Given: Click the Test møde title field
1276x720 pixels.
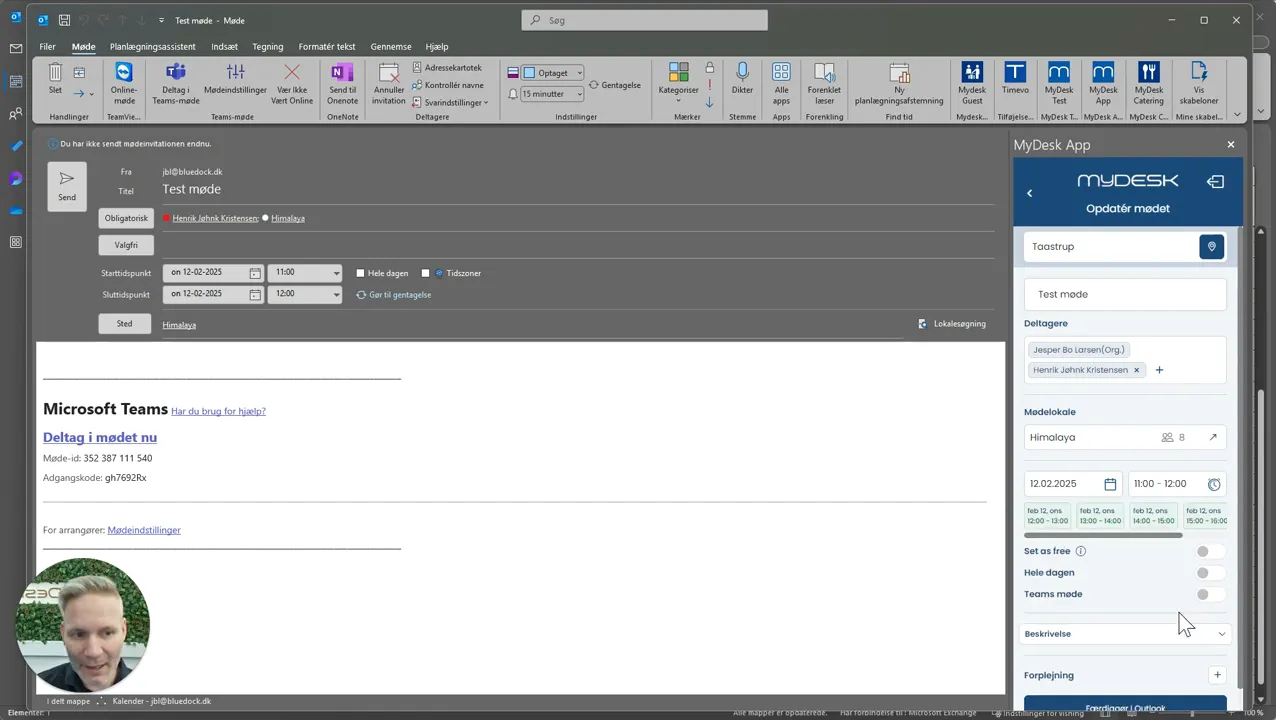Looking at the screenshot, I should point(578,190).
